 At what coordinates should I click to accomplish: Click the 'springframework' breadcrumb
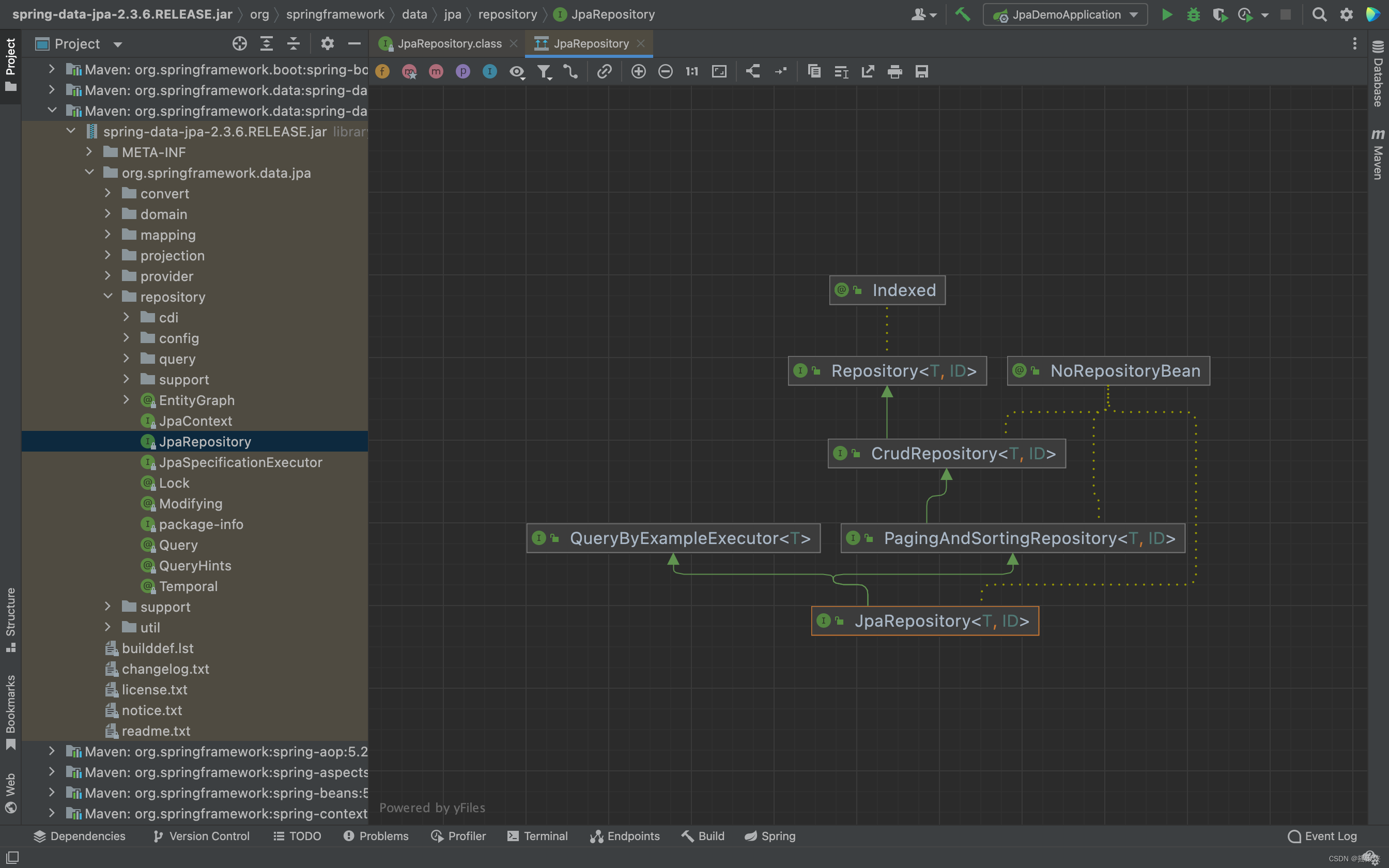coord(335,14)
